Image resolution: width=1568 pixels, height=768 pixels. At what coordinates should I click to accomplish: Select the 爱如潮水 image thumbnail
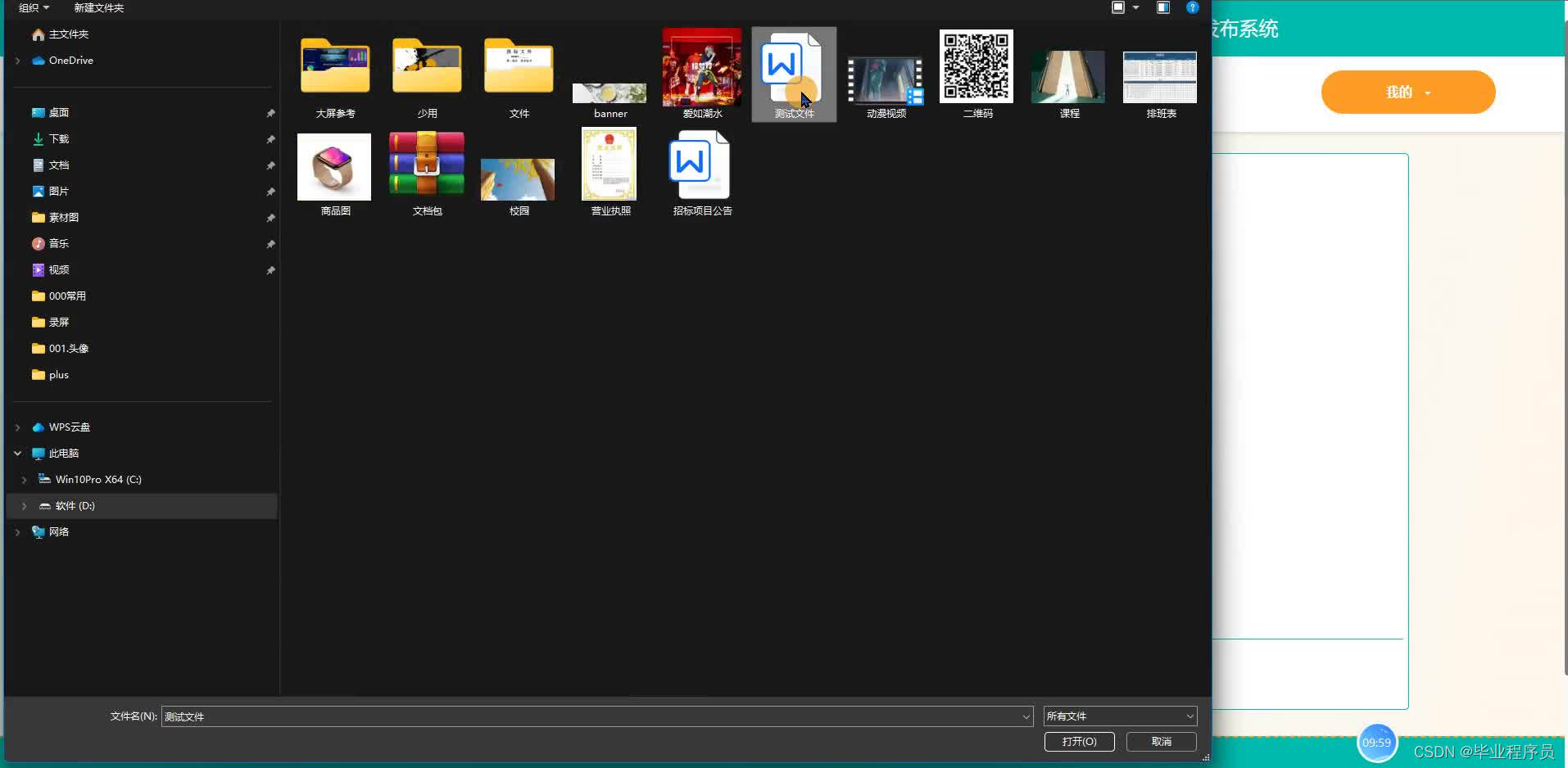point(702,66)
